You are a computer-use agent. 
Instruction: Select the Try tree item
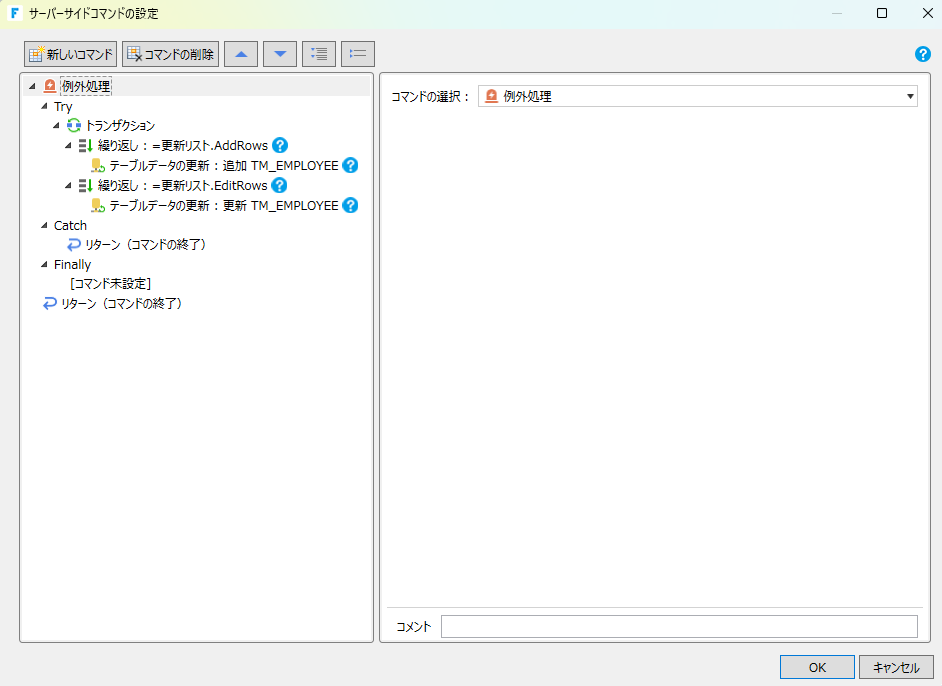pyautogui.click(x=63, y=106)
